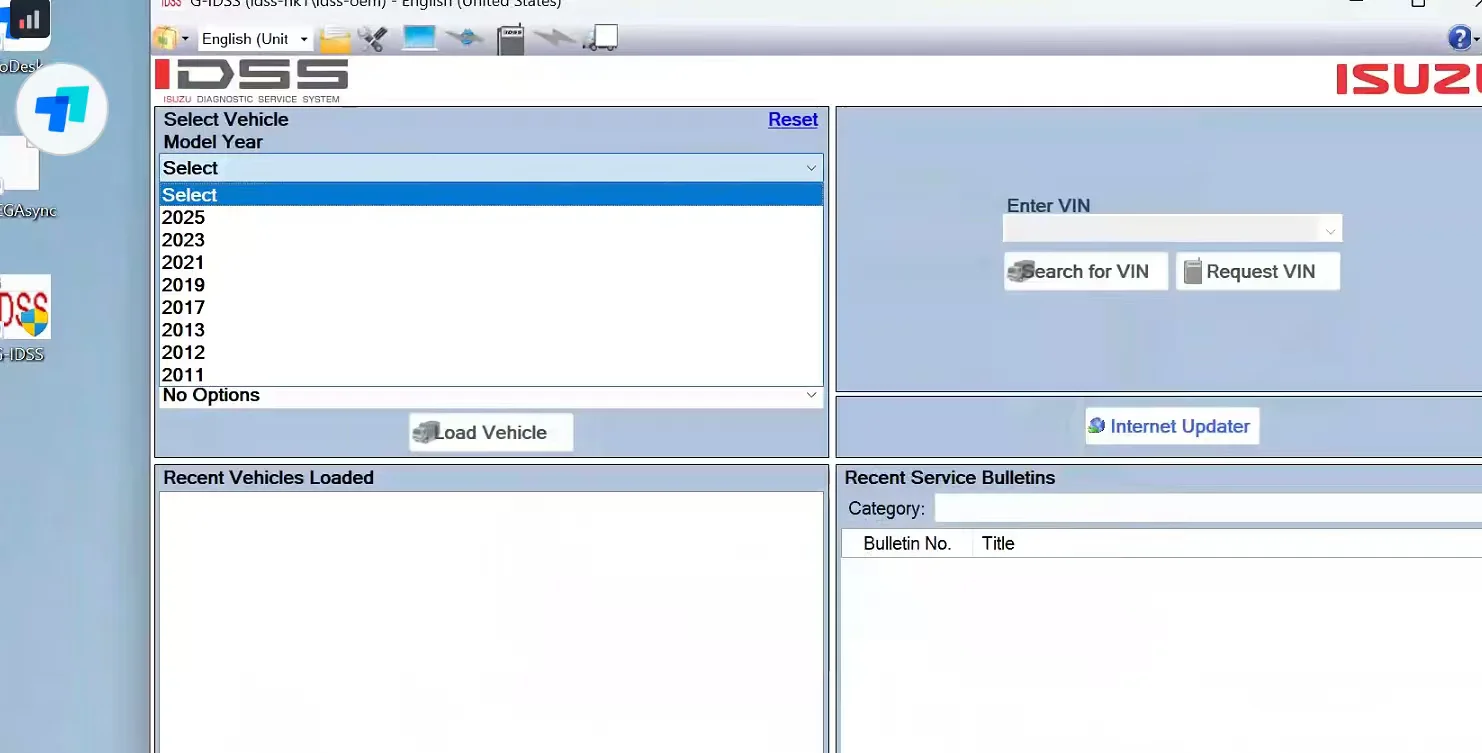Select model year 2011

tap(491, 375)
